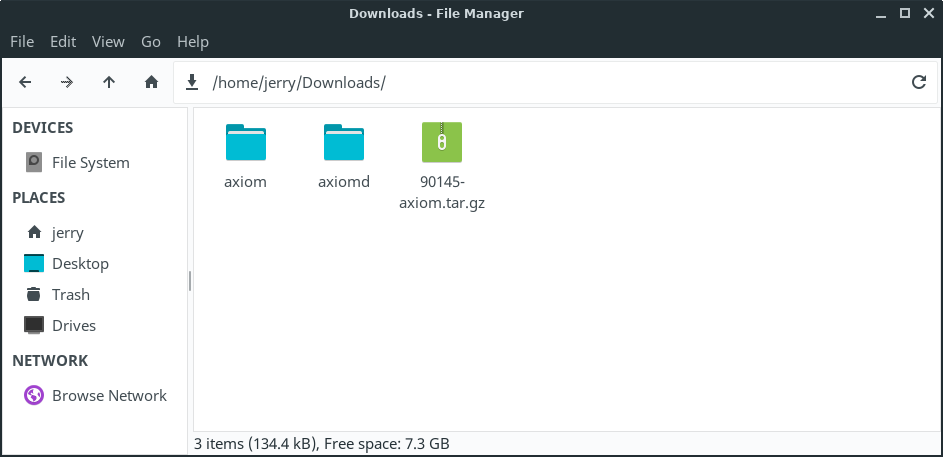
Task: Go to home folder via house icon
Action: (151, 82)
